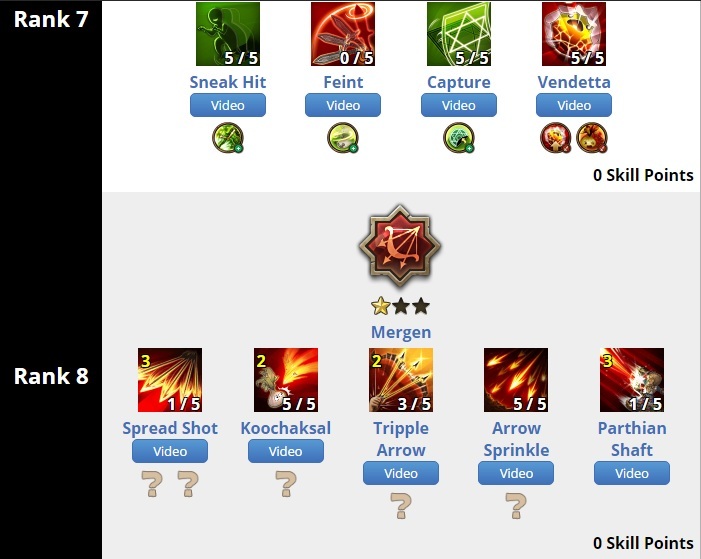701x559 pixels.
Task: Open the Arrow Sprinkle skill link
Action: [x=516, y=439]
